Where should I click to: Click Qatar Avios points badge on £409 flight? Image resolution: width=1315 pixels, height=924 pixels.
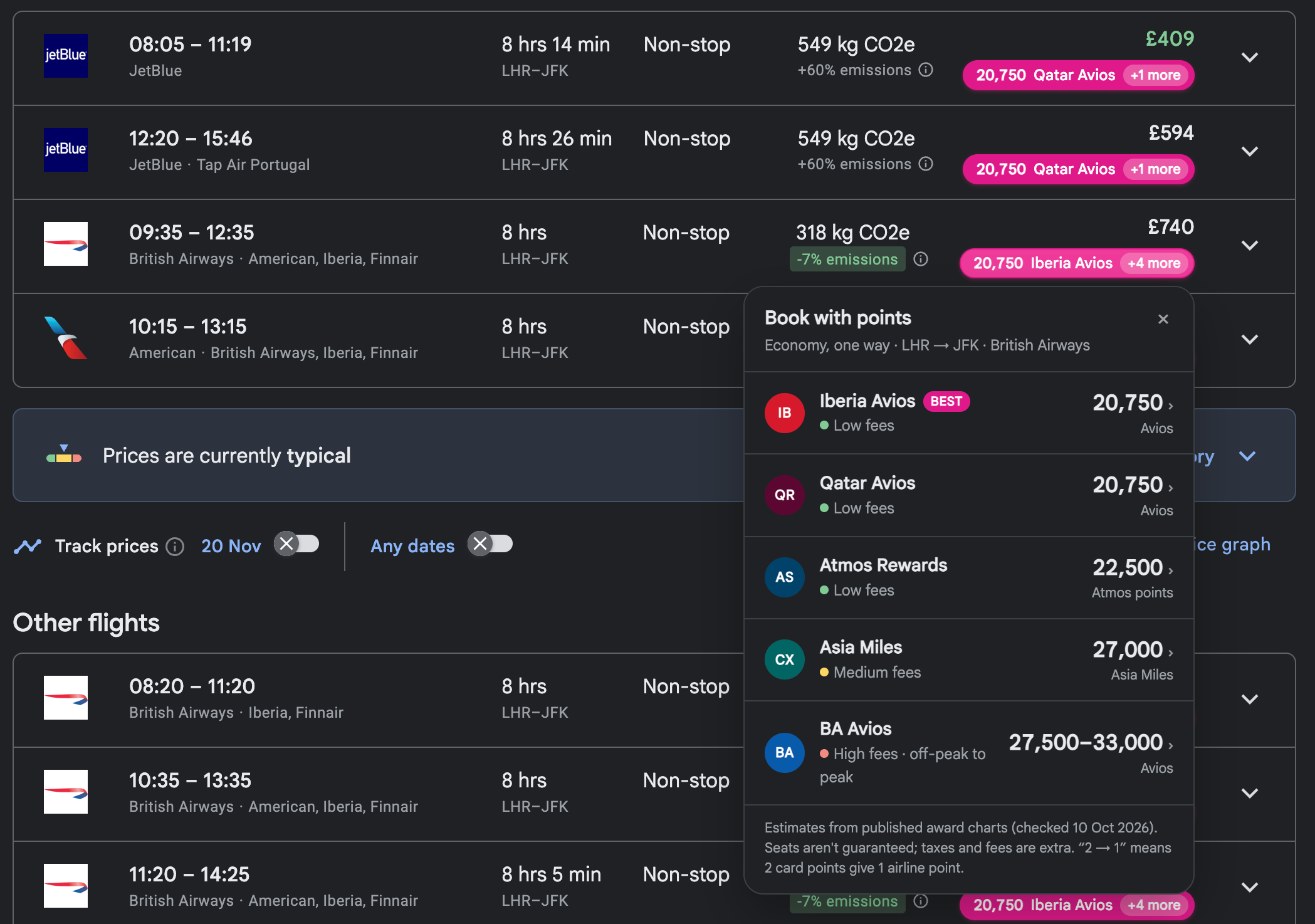1078,75
